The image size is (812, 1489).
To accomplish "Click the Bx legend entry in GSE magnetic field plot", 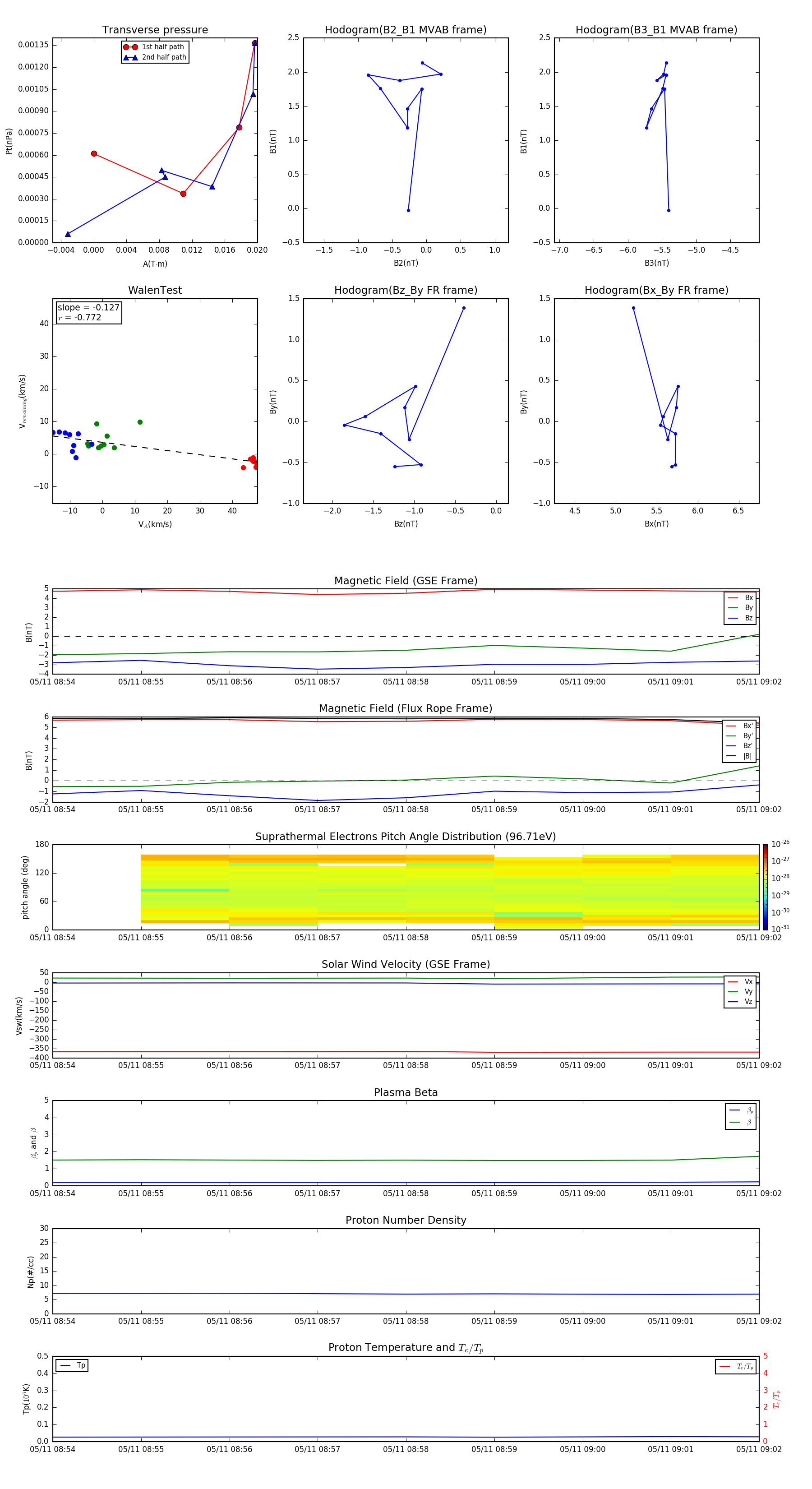I will pyautogui.click(x=740, y=598).
